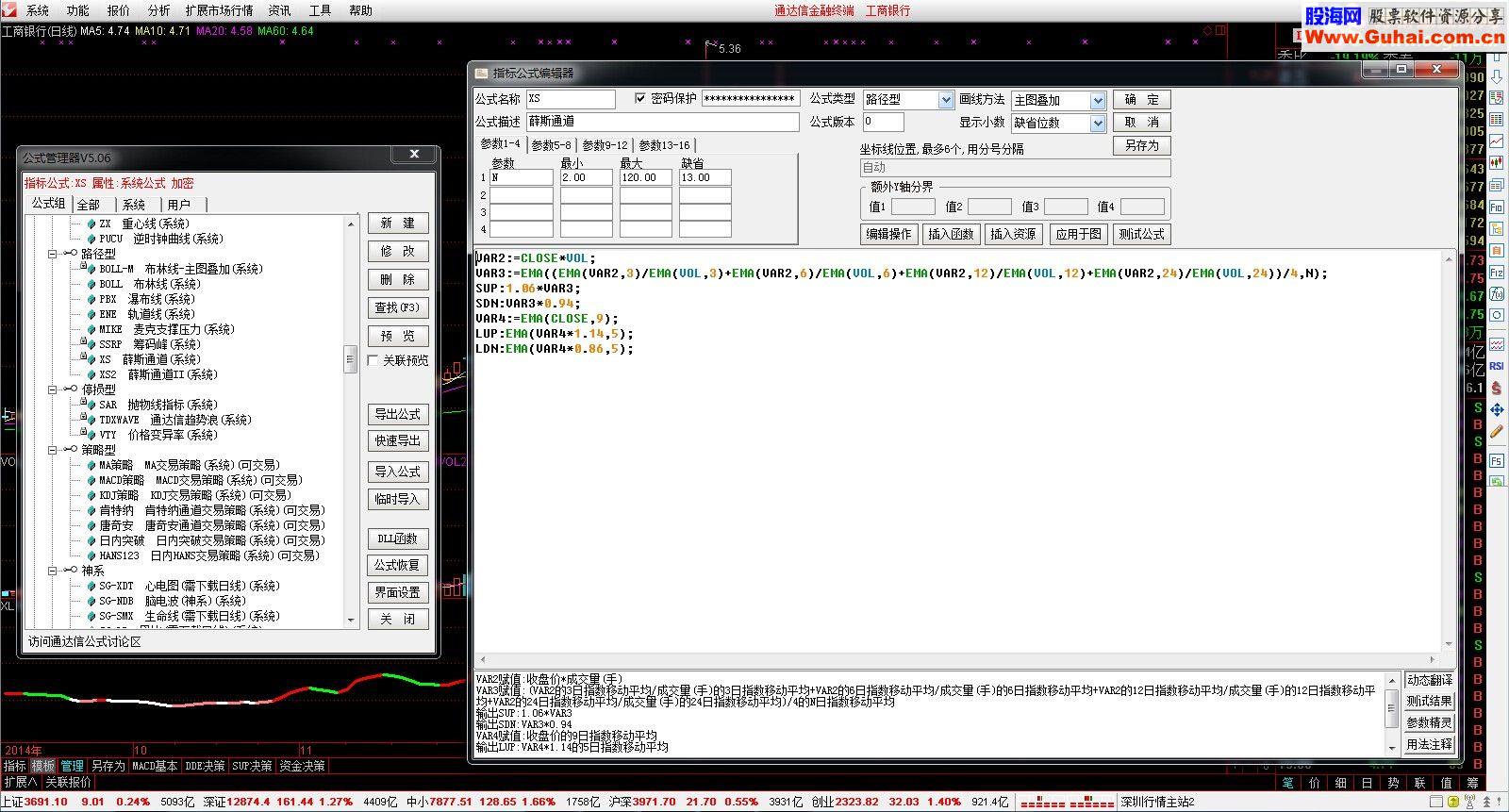Click the 插入函数 button
Image resolution: width=1509 pixels, height=812 pixels.
point(951,234)
